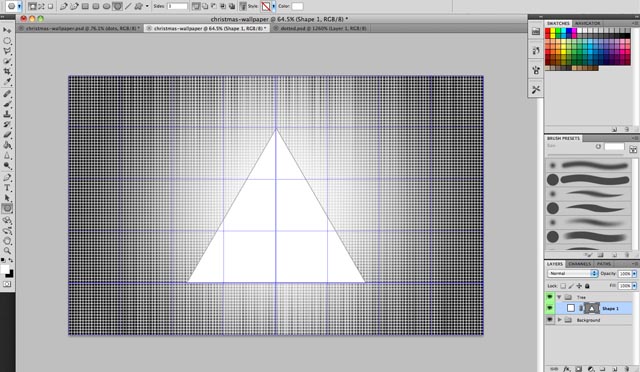Switch to the Channels tab
Viewport: 640px width, 372px height.
coord(580,264)
